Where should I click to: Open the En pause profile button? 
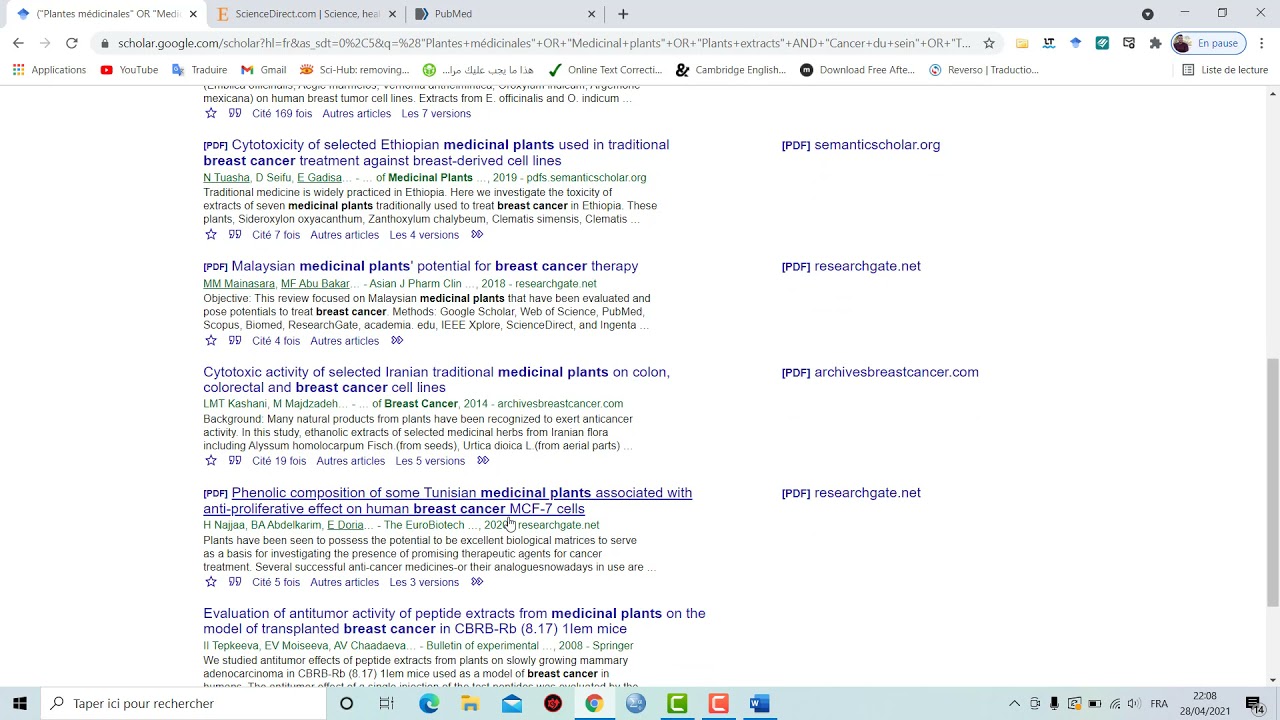pos(1208,43)
